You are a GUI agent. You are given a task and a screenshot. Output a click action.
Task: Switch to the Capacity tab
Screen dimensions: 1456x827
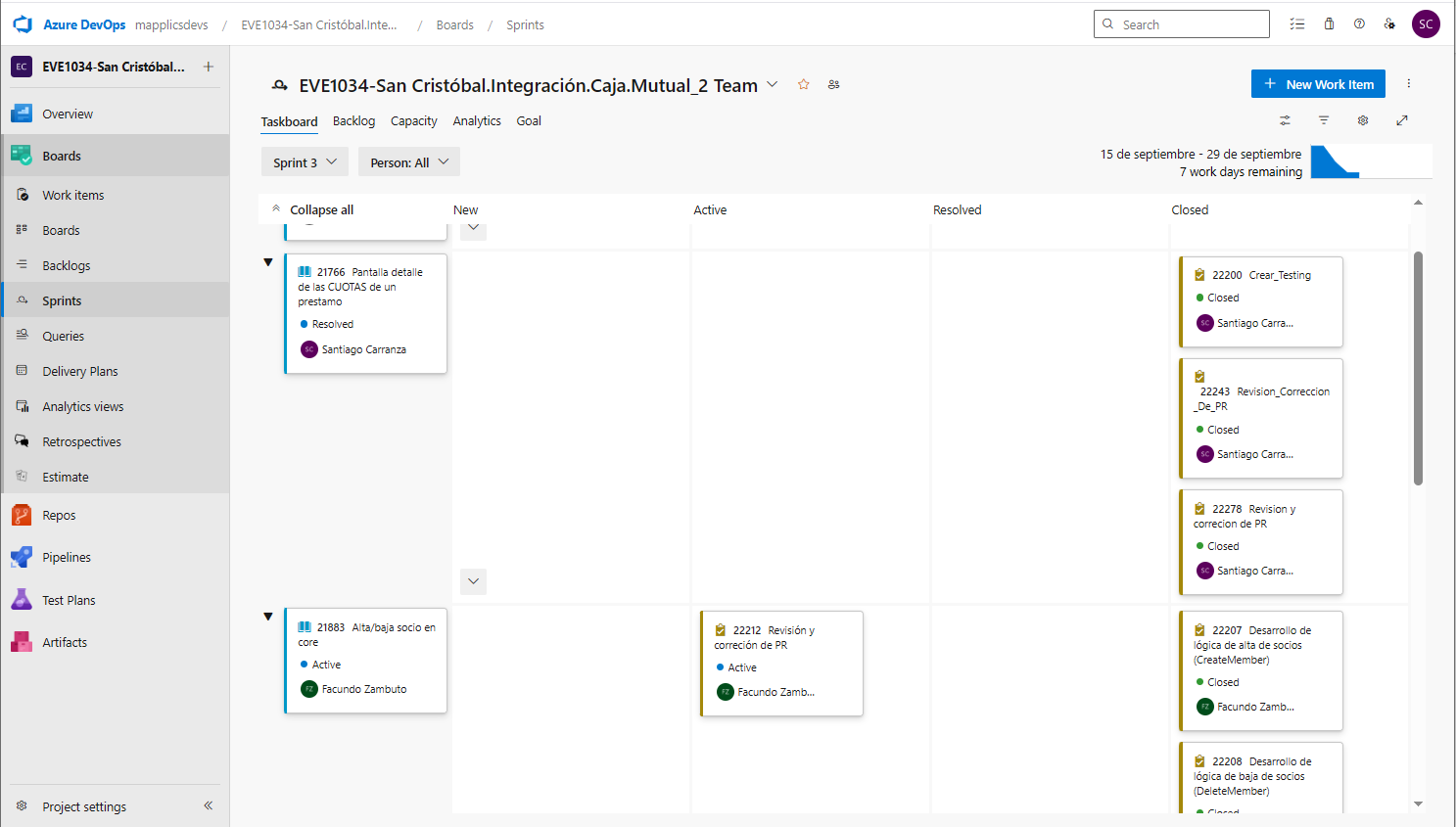[413, 121]
